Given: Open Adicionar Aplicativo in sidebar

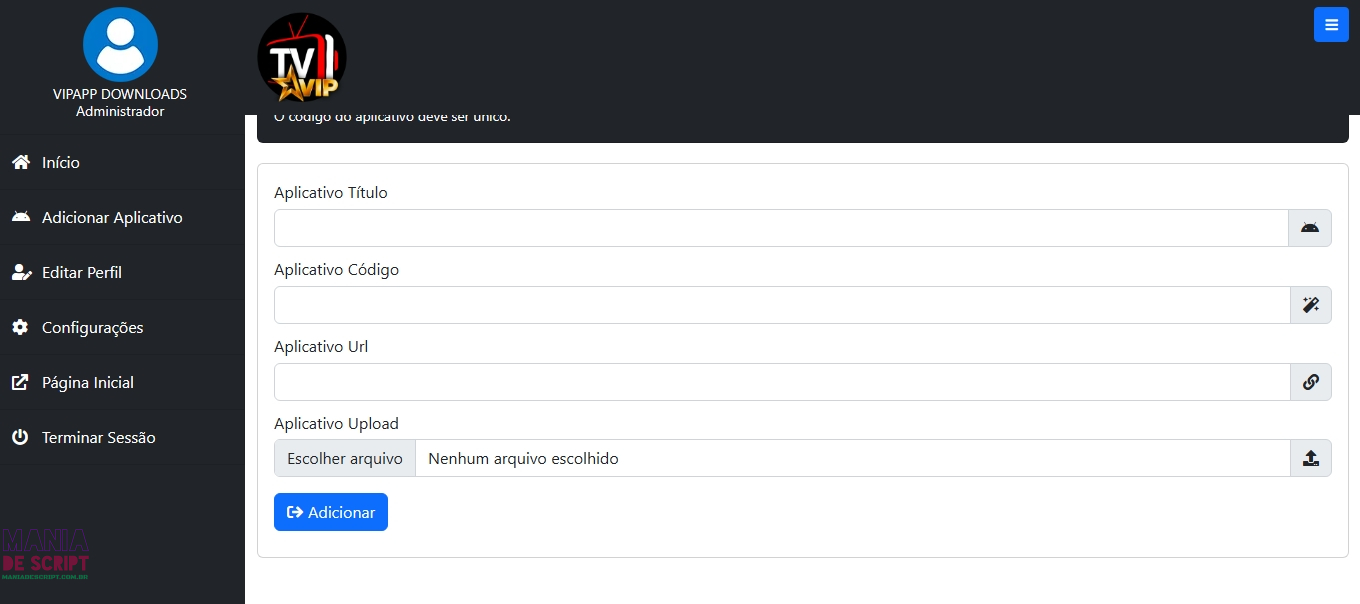Looking at the screenshot, I should [122, 217].
